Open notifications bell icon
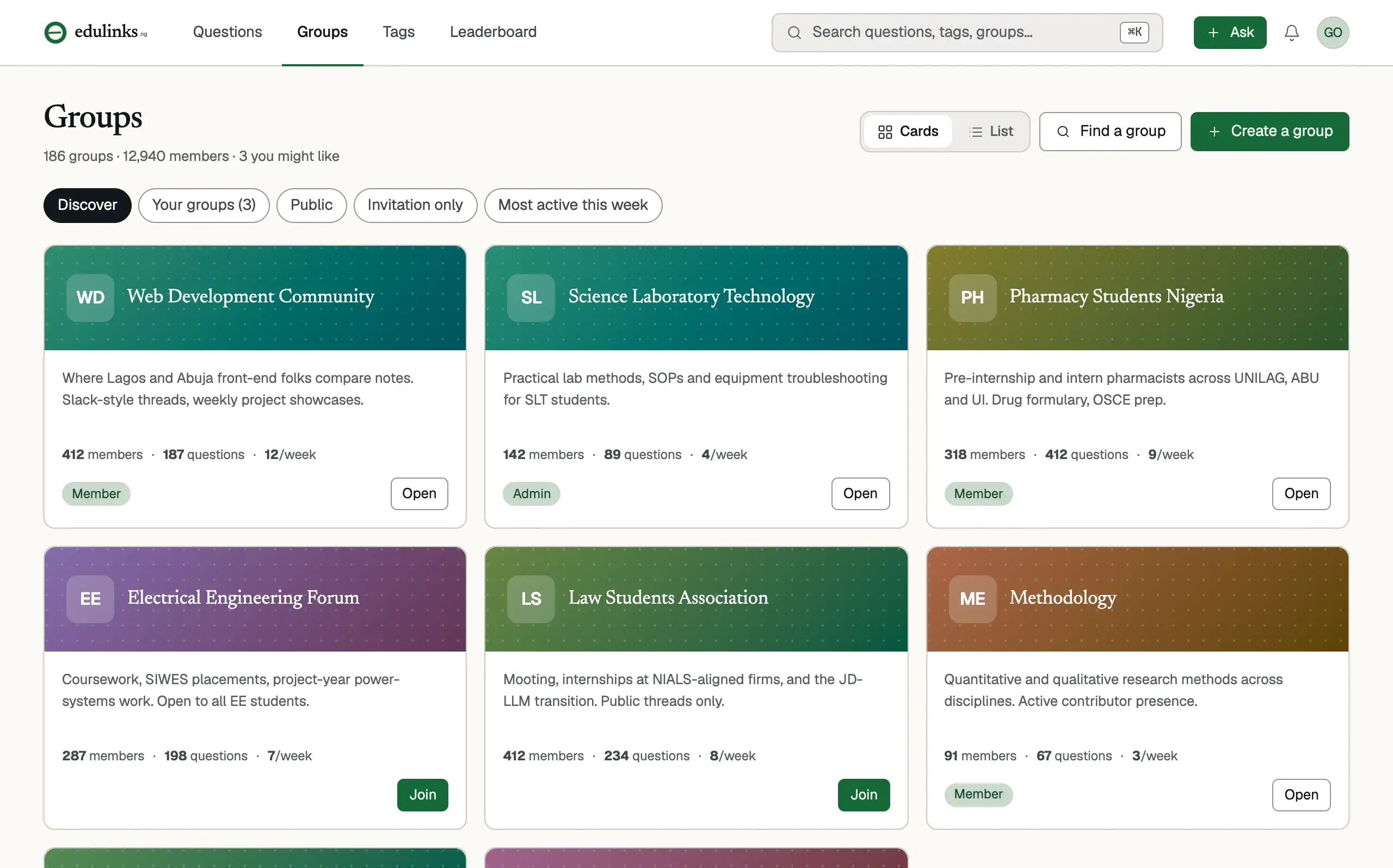Image resolution: width=1393 pixels, height=868 pixels. (1291, 33)
